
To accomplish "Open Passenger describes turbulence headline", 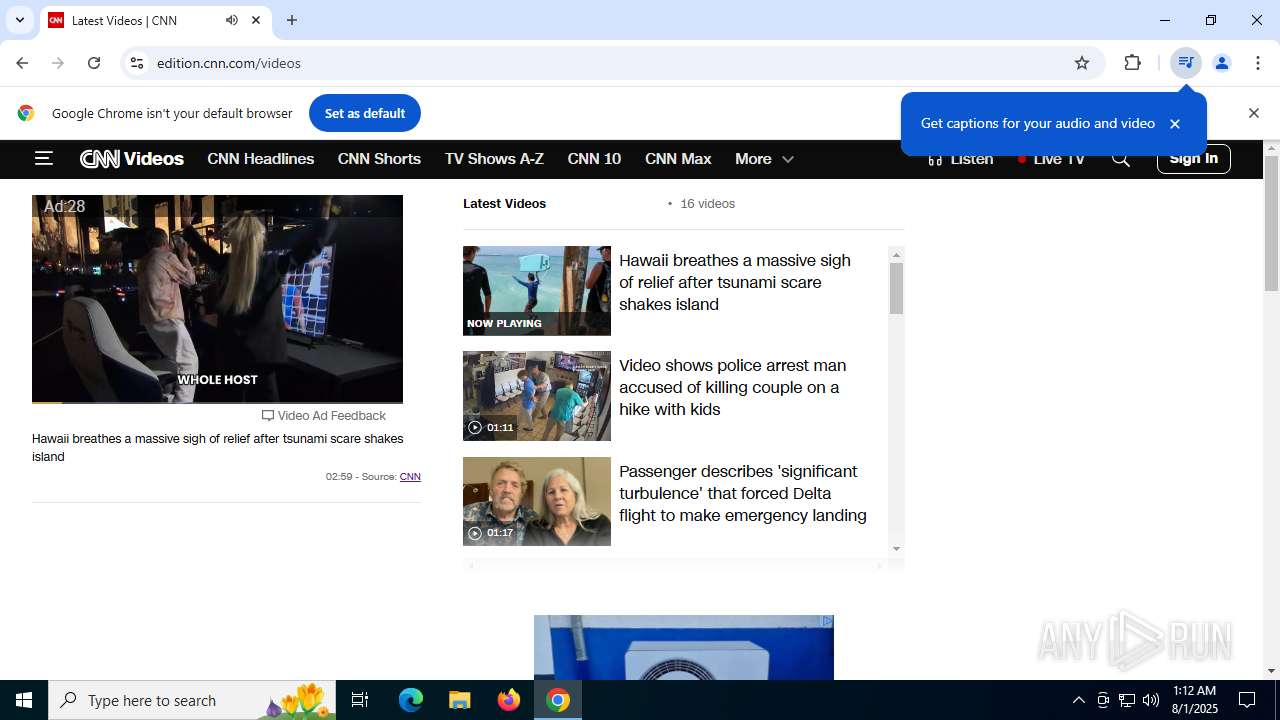I will 743,493.
